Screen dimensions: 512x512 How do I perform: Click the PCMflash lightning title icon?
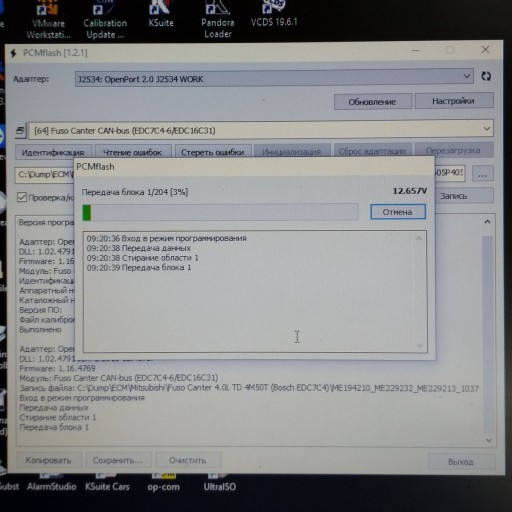pyautogui.click(x=13, y=53)
